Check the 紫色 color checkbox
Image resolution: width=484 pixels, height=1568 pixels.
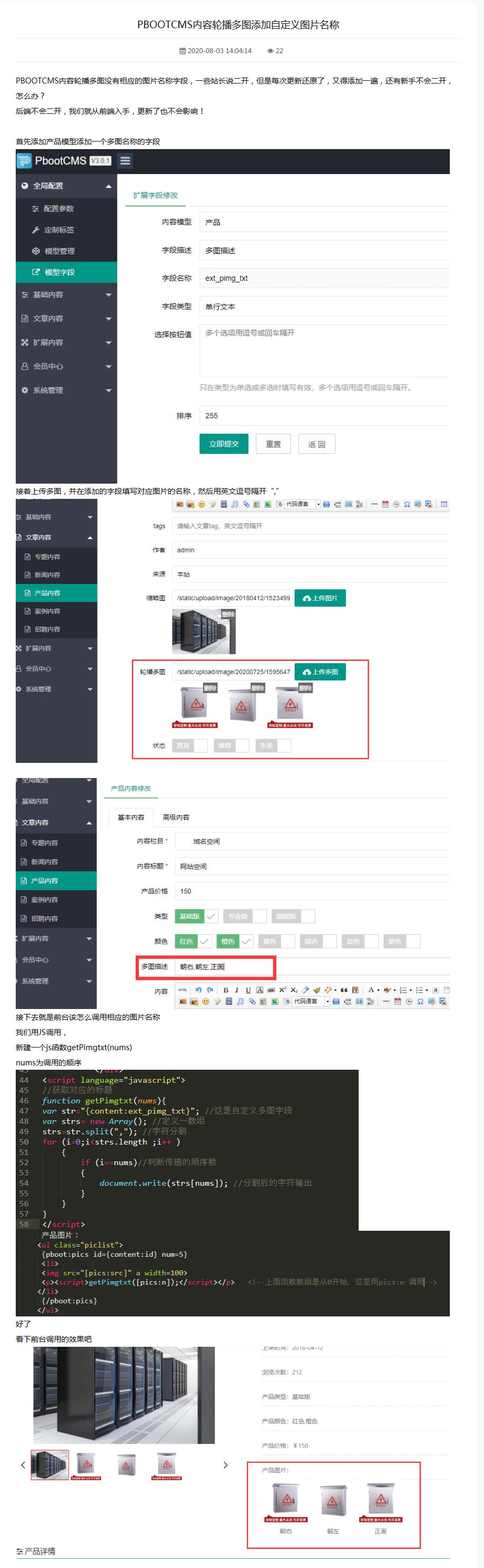point(402,941)
